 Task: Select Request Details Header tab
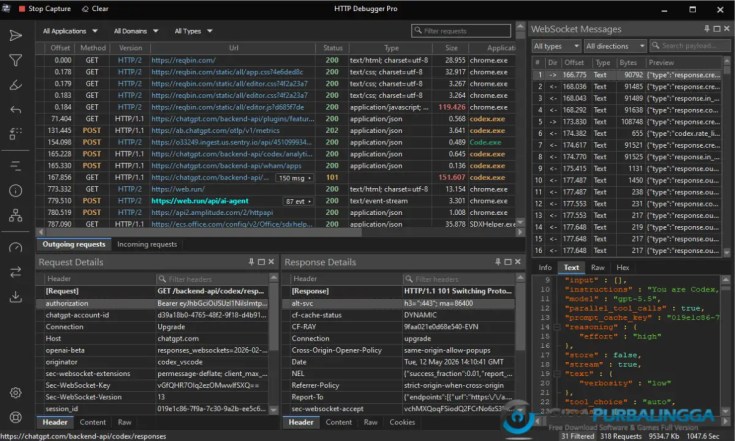point(55,422)
